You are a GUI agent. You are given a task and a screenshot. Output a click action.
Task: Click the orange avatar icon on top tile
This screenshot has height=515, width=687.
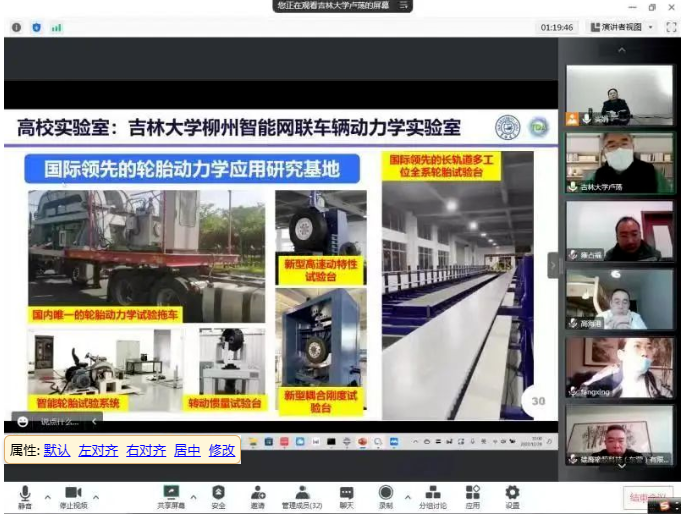coord(572,119)
